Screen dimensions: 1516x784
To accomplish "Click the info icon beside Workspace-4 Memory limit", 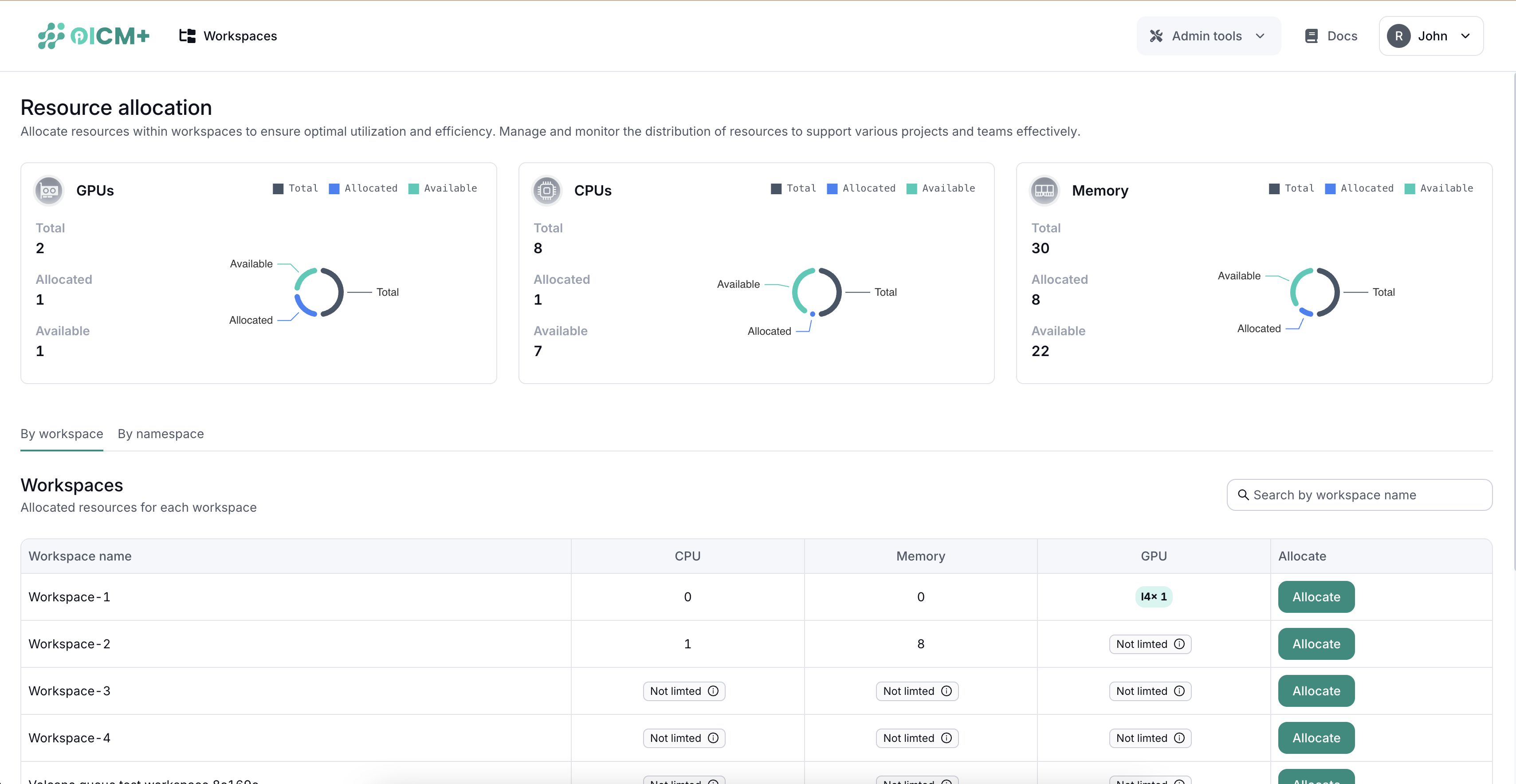I will pos(947,737).
